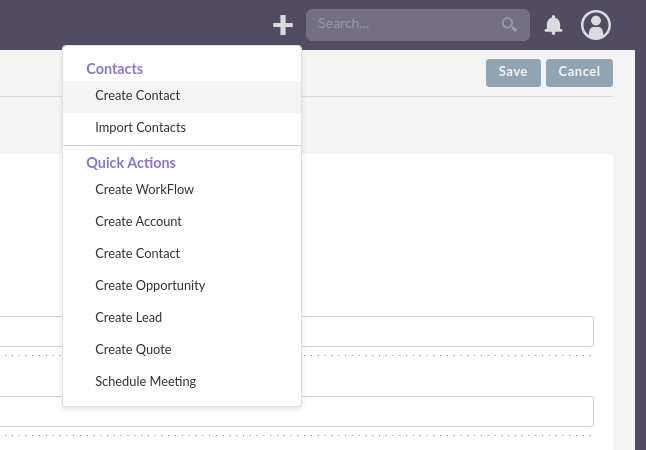Select Create WorkFlow quick action

pyautogui.click(x=144, y=190)
